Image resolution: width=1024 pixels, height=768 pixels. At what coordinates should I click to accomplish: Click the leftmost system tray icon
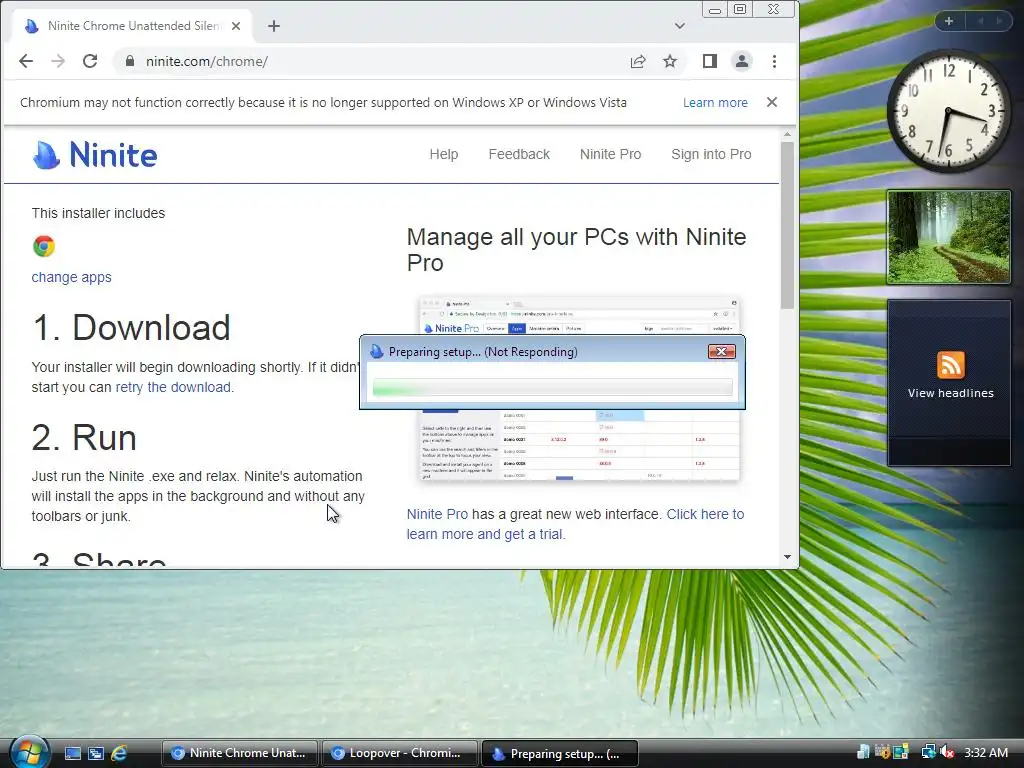(863, 753)
